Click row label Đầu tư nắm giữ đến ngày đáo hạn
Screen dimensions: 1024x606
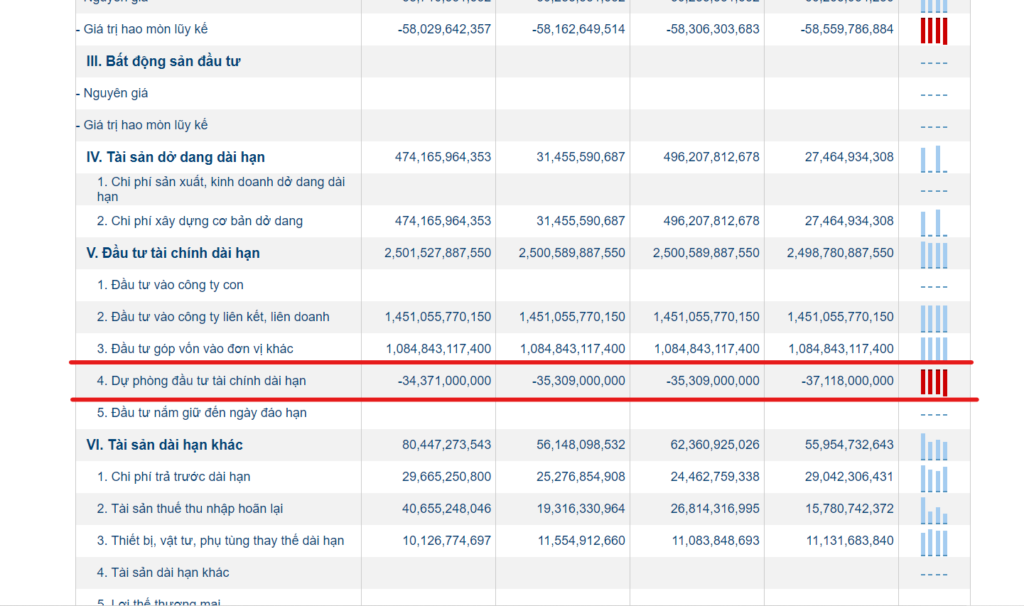click(x=202, y=413)
